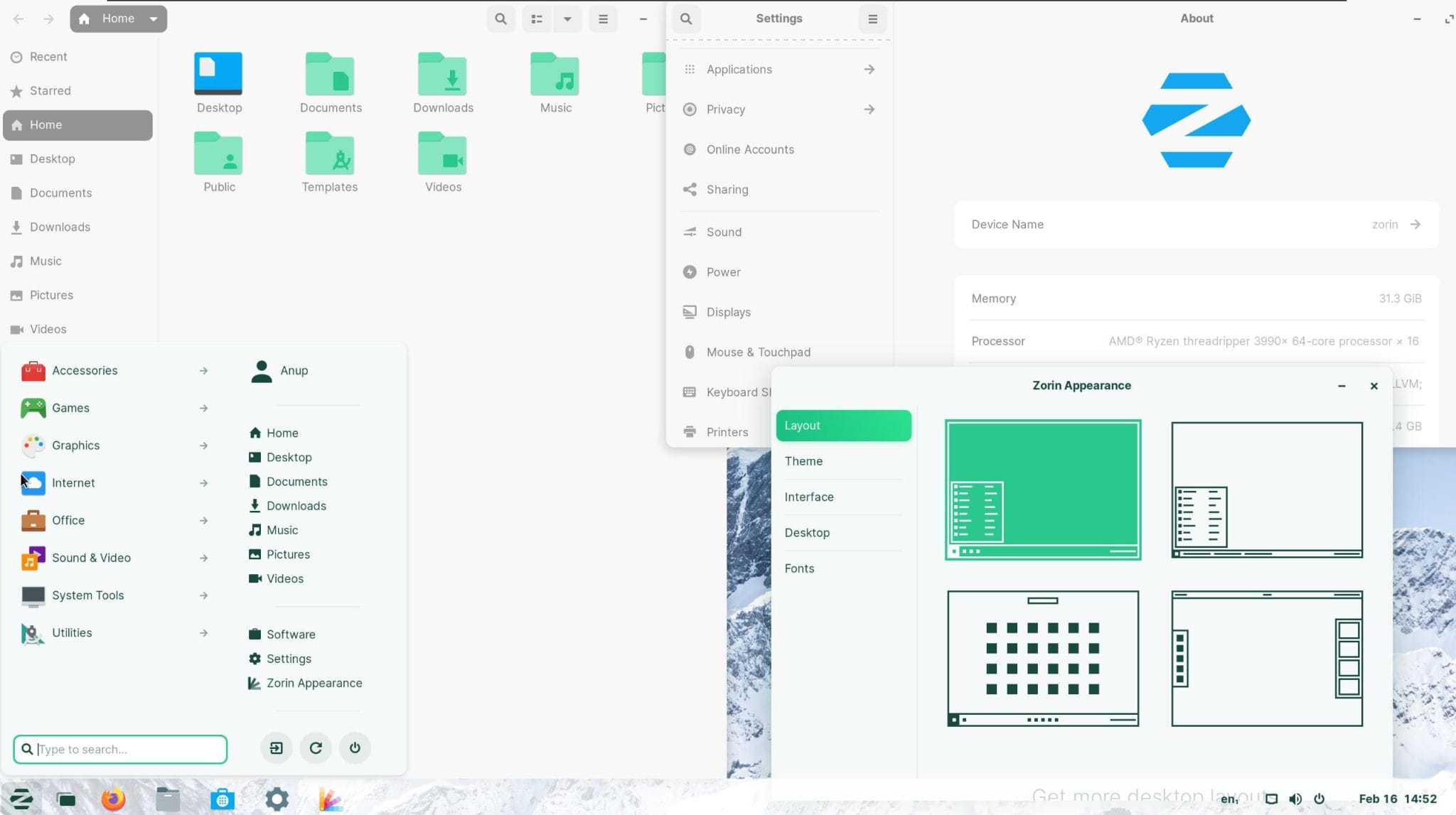Expand the Home path dropdown
This screenshot has height=815, width=1456.
(154, 19)
